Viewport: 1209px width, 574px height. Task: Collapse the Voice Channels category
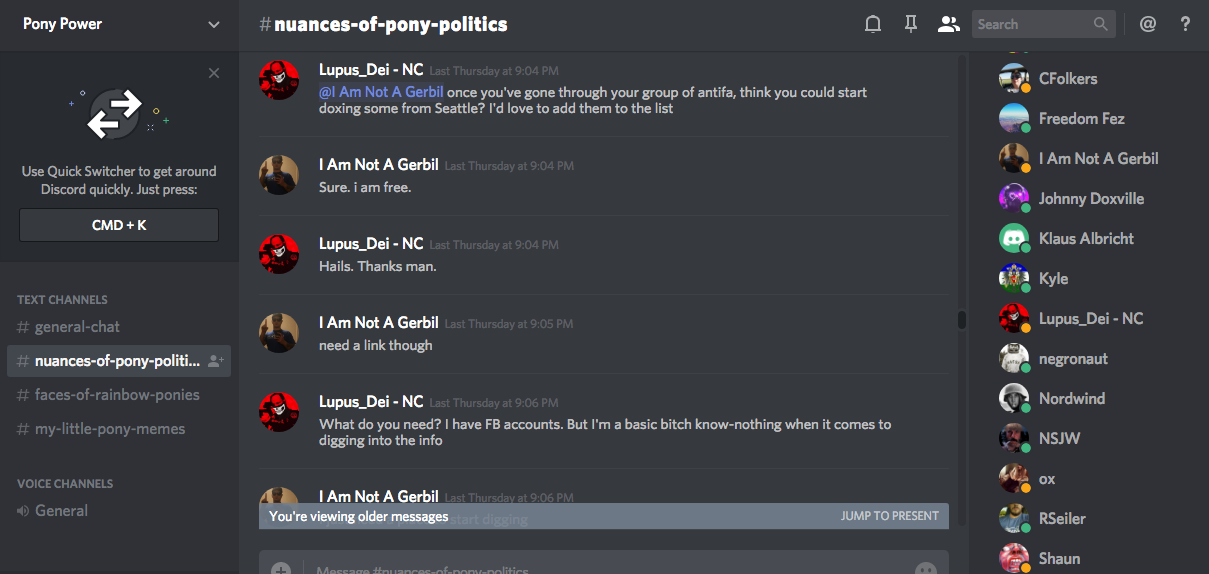pos(65,483)
